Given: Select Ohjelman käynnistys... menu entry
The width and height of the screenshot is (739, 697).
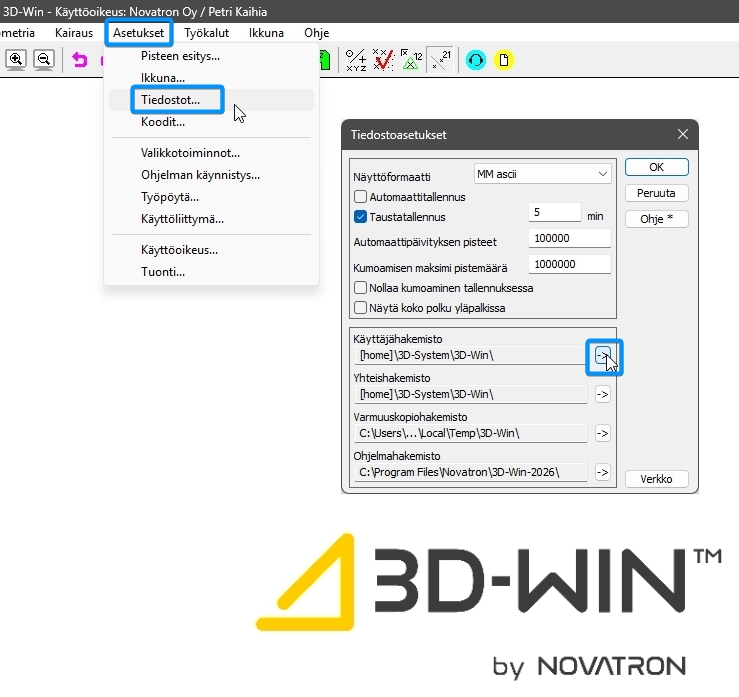Looking at the screenshot, I should (211, 175).
